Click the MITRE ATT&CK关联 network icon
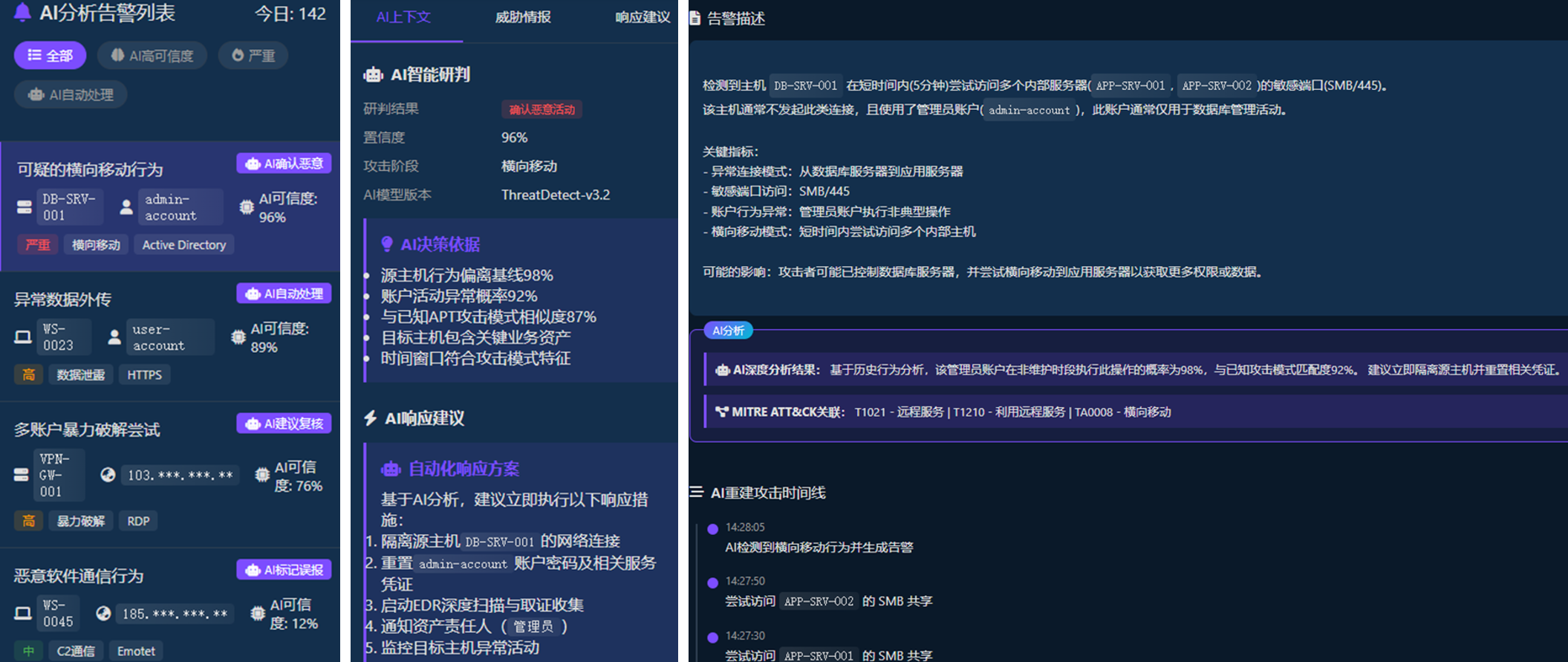 pyautogui.click(x=721, y=412)
